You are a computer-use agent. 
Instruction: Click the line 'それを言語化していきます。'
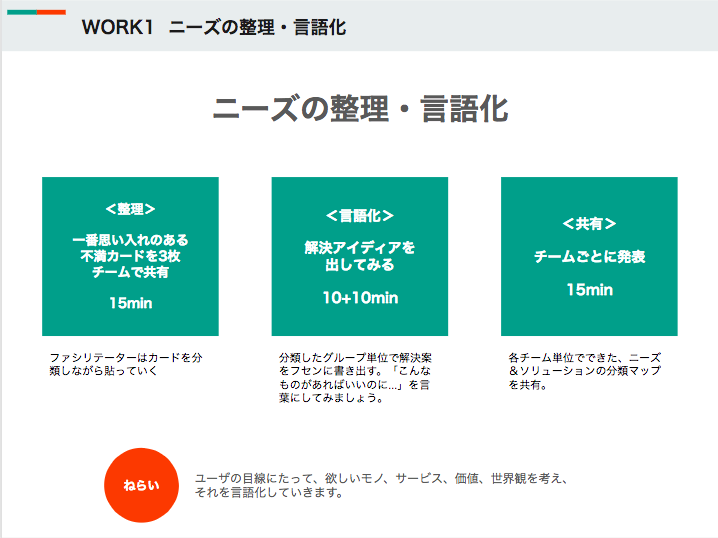269,493
